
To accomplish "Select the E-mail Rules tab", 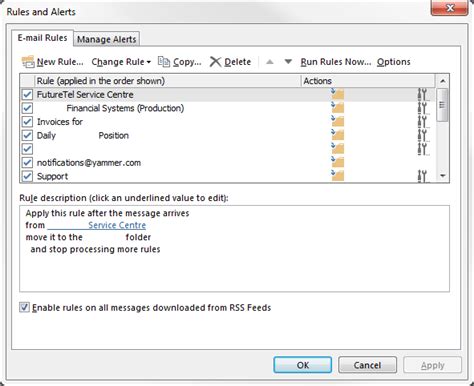I will [42, 38].
